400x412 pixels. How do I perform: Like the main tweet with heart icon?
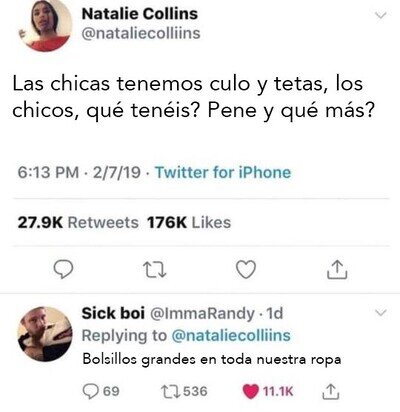coord(246,269)
